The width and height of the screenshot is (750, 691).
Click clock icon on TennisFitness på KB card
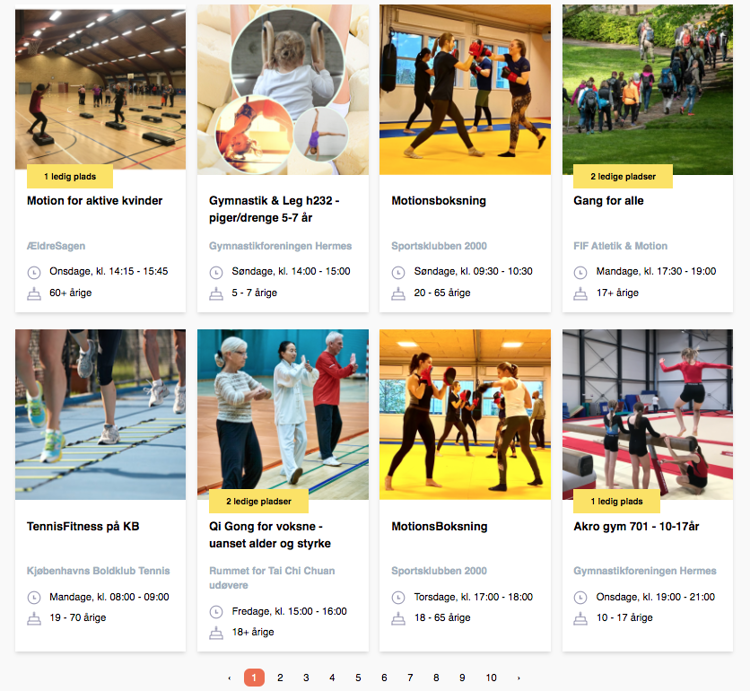(34, 597)
